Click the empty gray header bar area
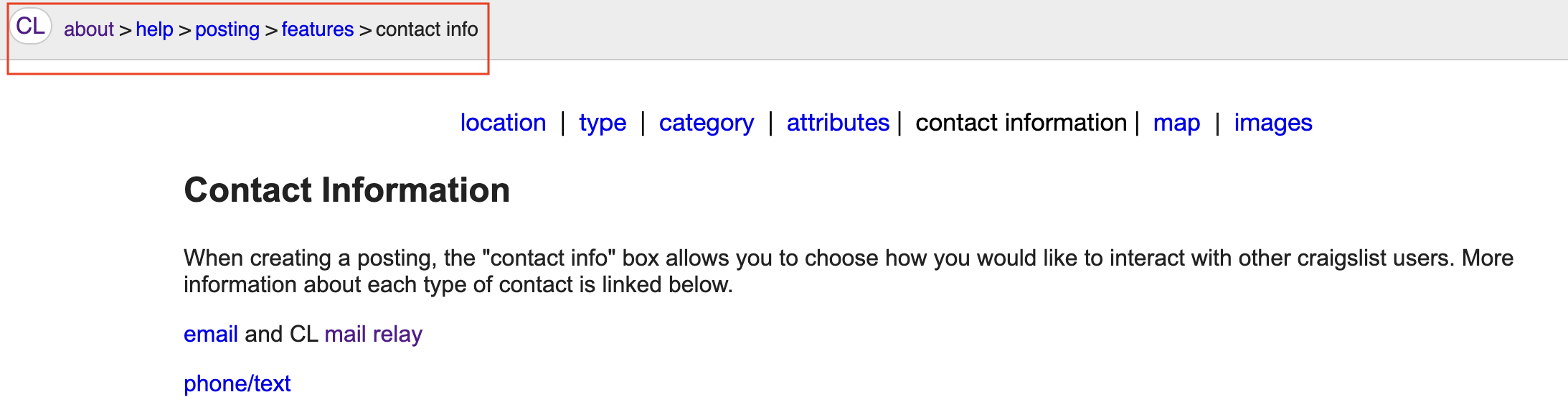Viewport: 1568px width, 415px height. 1004,29
